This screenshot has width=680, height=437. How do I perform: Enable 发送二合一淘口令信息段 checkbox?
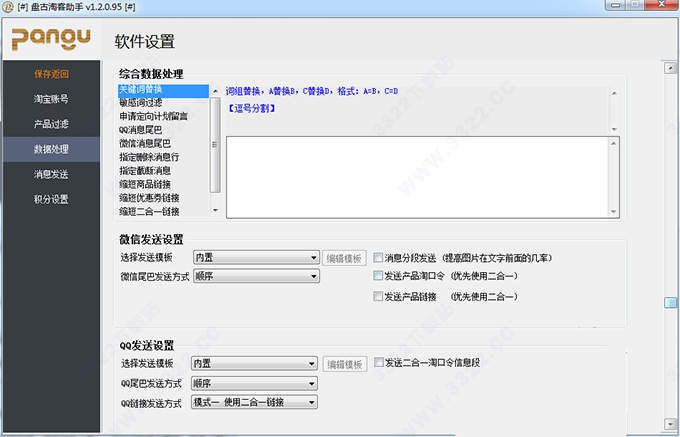point(379,362)
